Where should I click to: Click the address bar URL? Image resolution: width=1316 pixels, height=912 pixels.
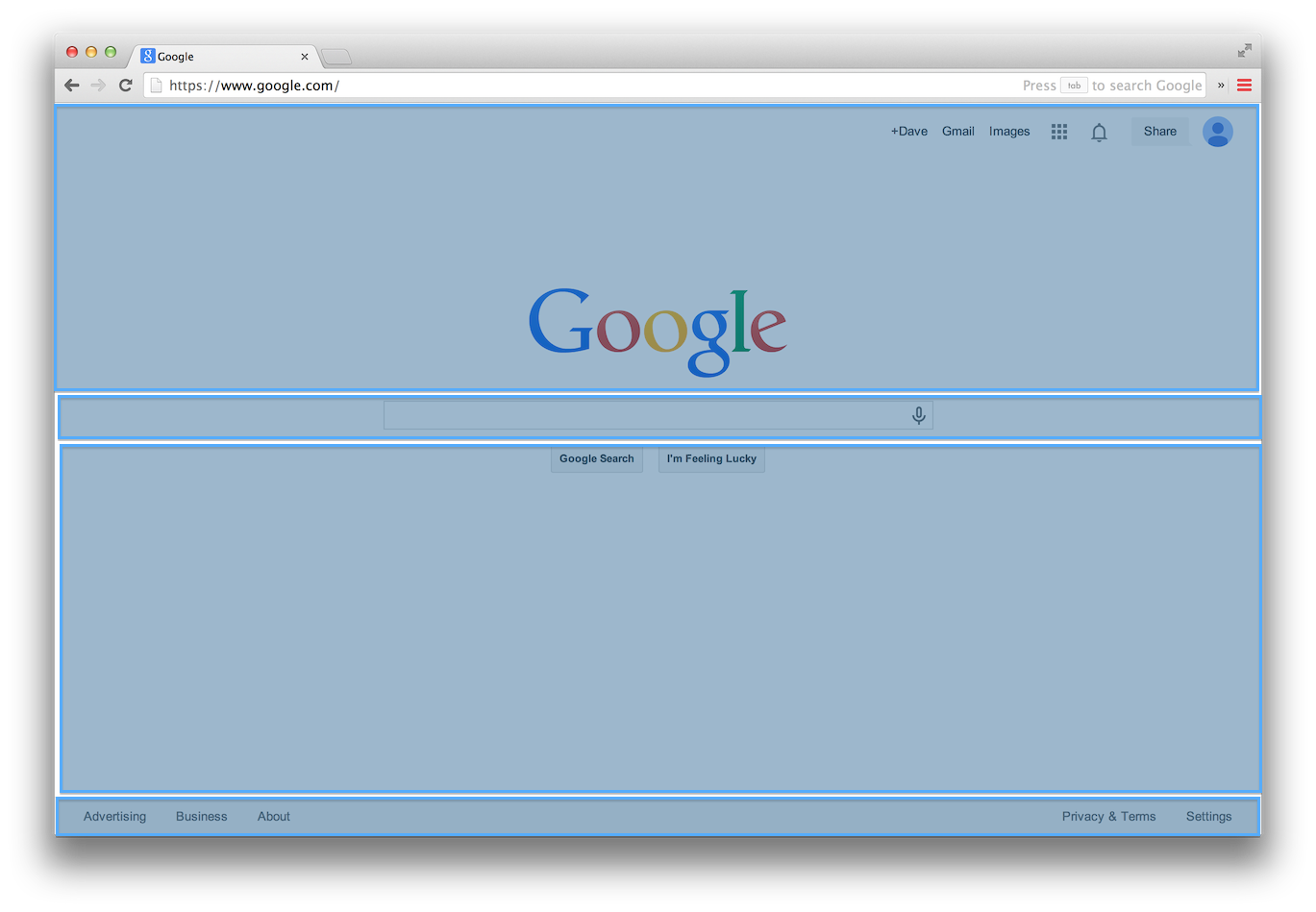(254, 86)
